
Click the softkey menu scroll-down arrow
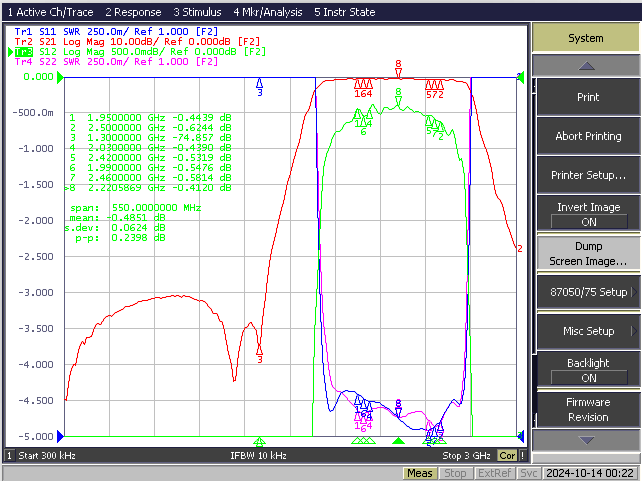(586, 440)
